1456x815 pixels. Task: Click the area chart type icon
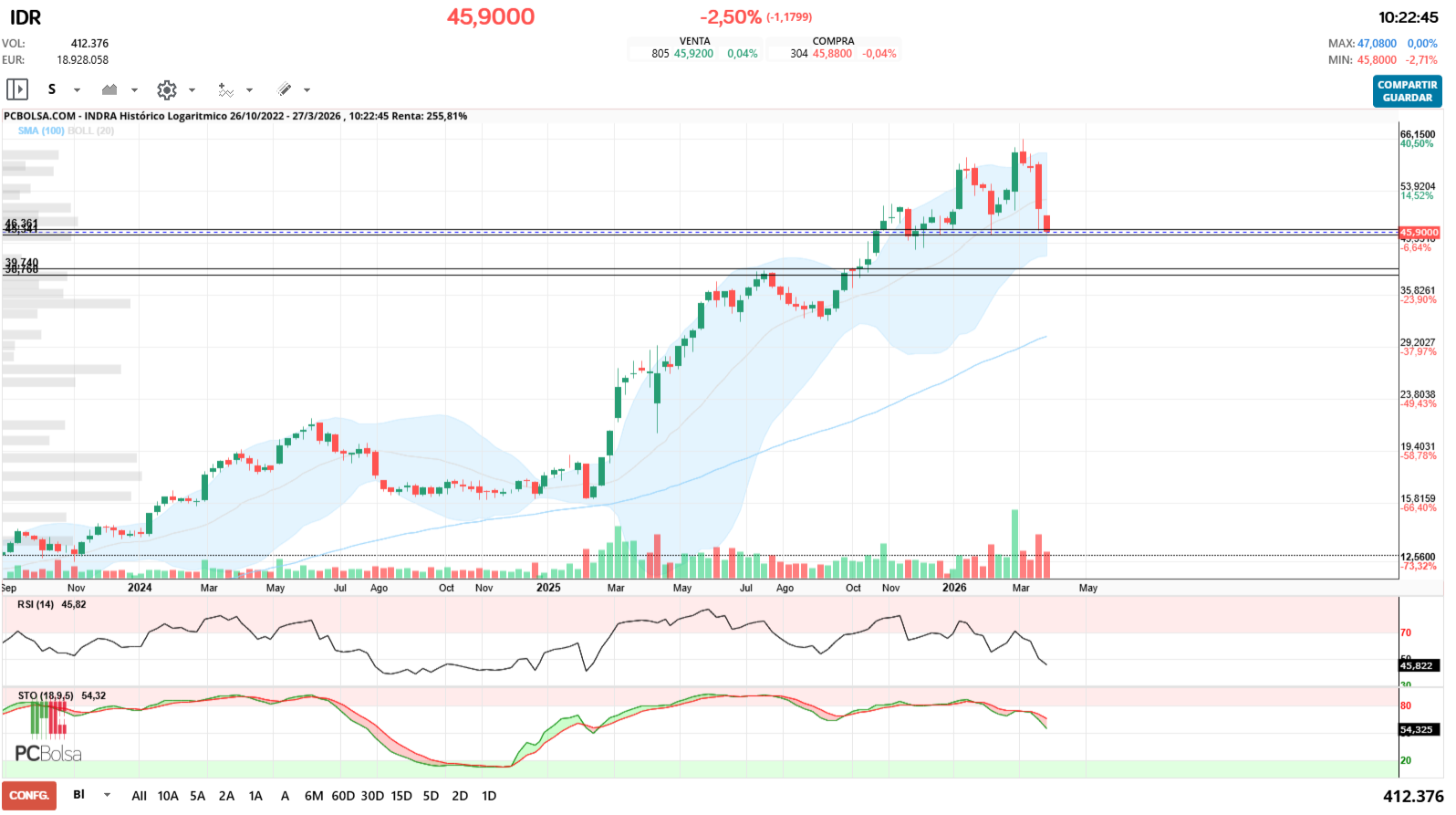(x=109, y=89)
